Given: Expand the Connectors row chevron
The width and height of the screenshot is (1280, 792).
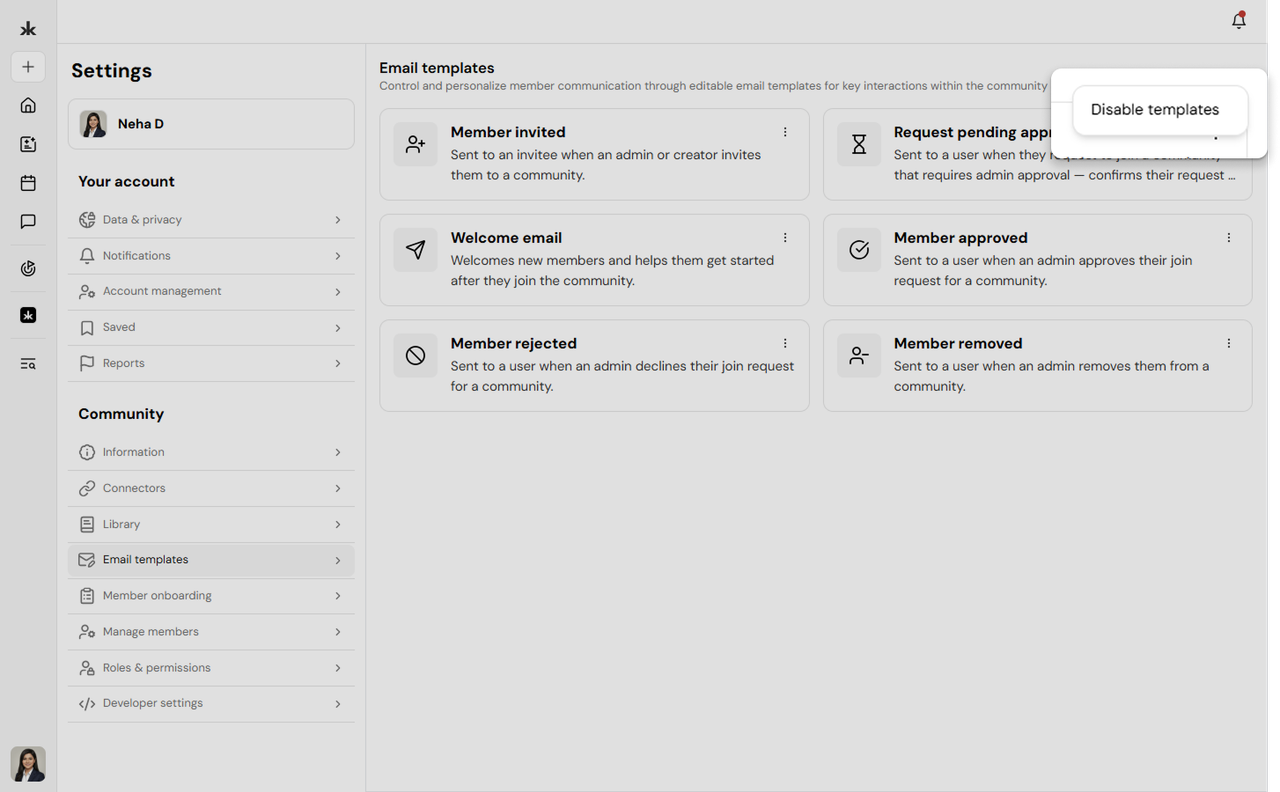Looking at the screenshot, I should click(338, 489).
